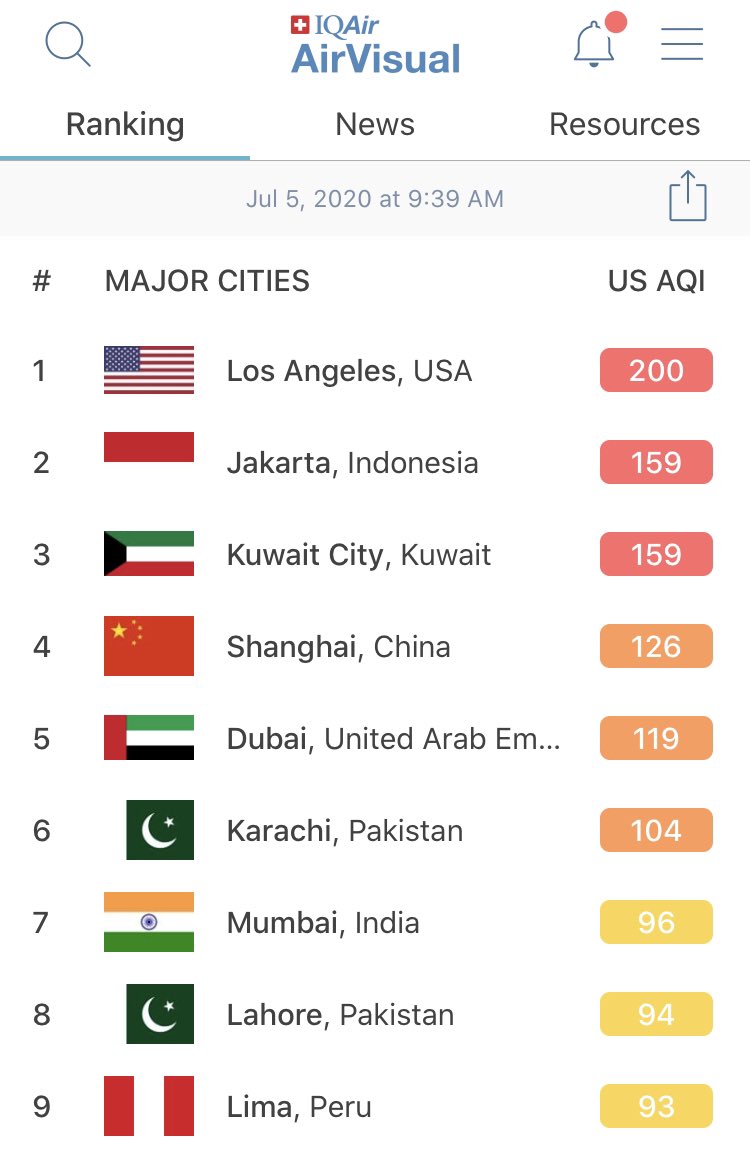
Task: Tap the Peru flag icon
Action: [149, 1106]
